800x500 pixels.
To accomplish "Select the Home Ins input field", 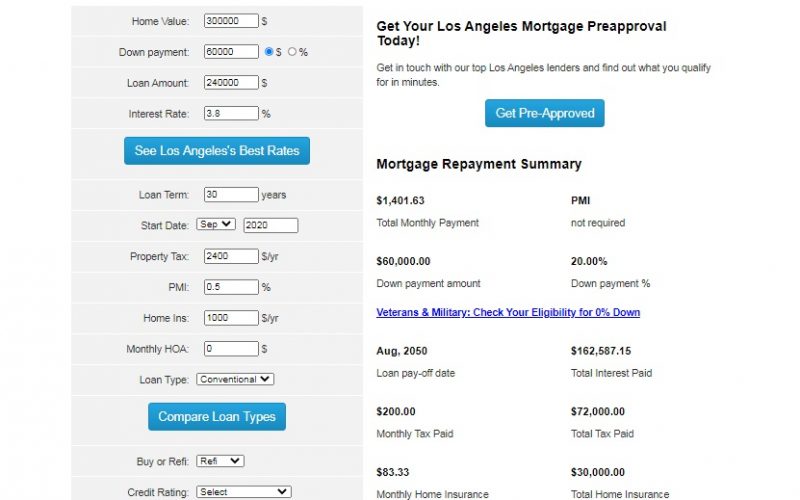I will [231, 318].
